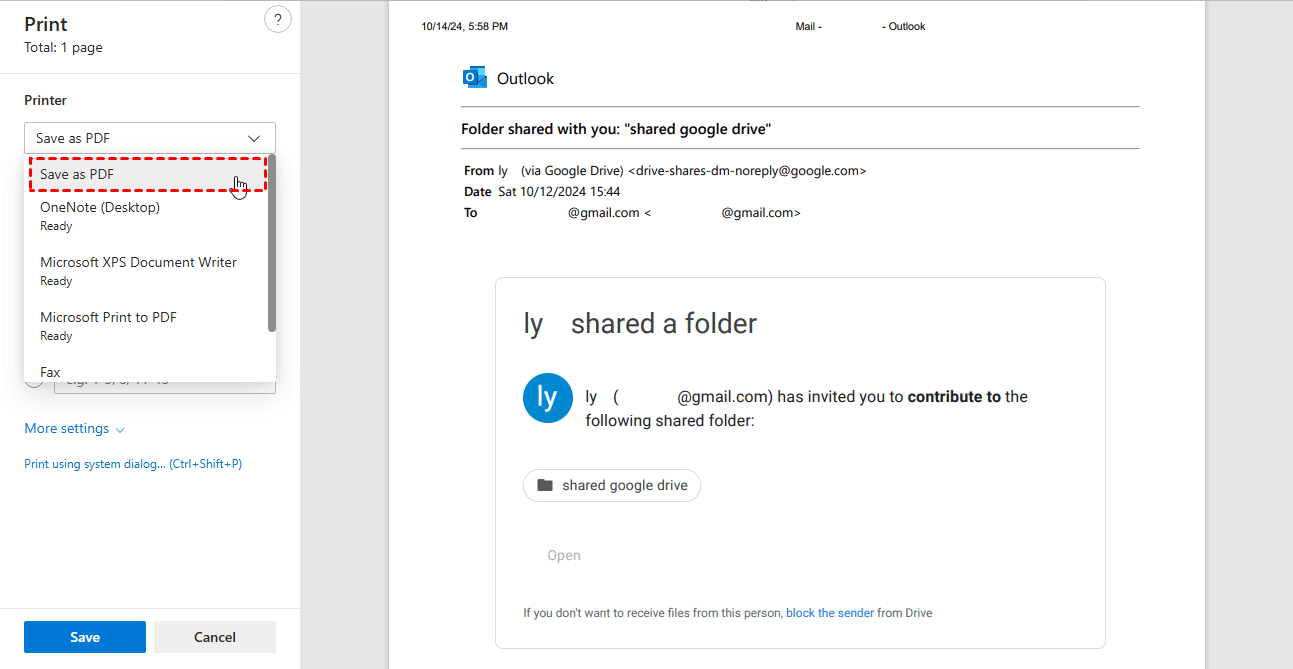Screen dimensions: 1293x669
Task: Choose the Fax printer option
Action: [50, 372]
